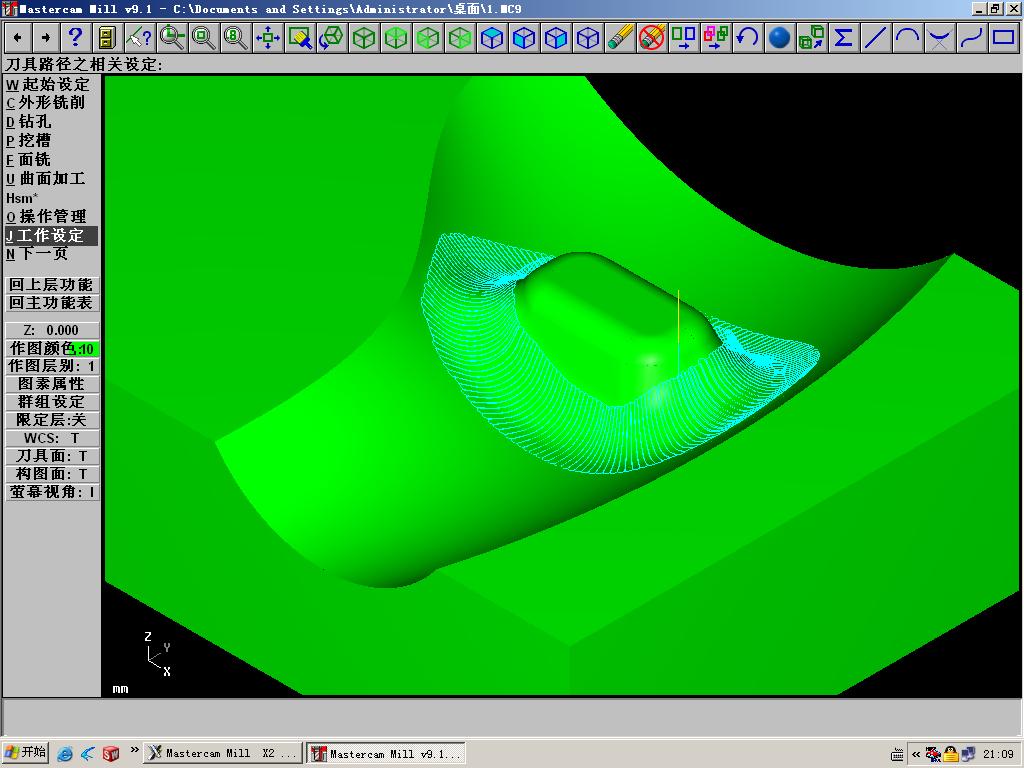Open the WCS: T setting
Screen dimensions: 1024x768
point(52,438)
